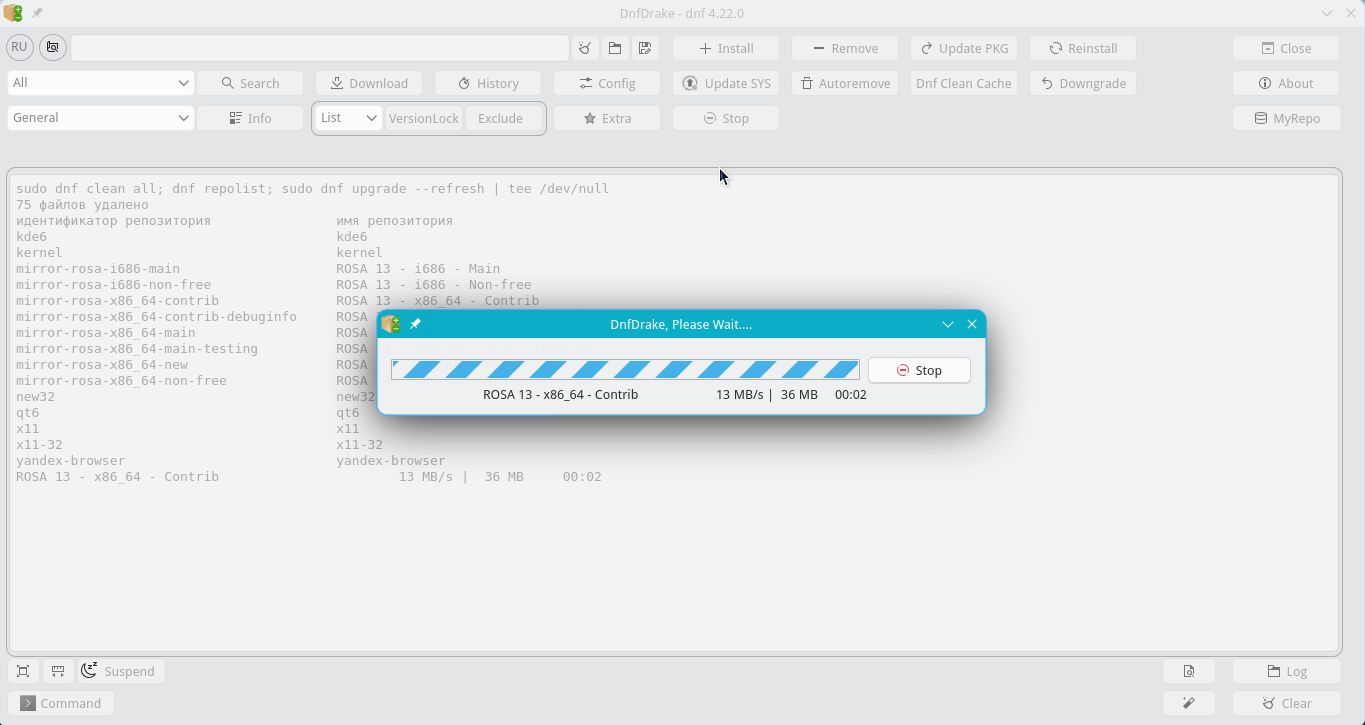The image size is (1365, 725).
Task: Click the fullscreen frame icon at bottom left
Action: [23, 671]
